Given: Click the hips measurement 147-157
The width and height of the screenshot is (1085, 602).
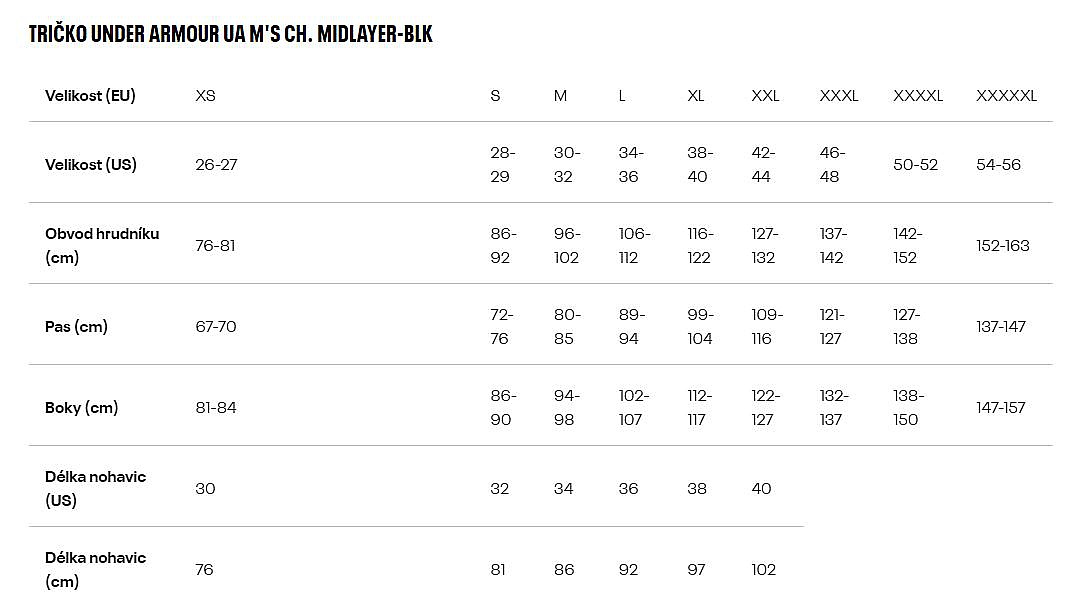Looking at the screenshot, I should [1001, 408].
